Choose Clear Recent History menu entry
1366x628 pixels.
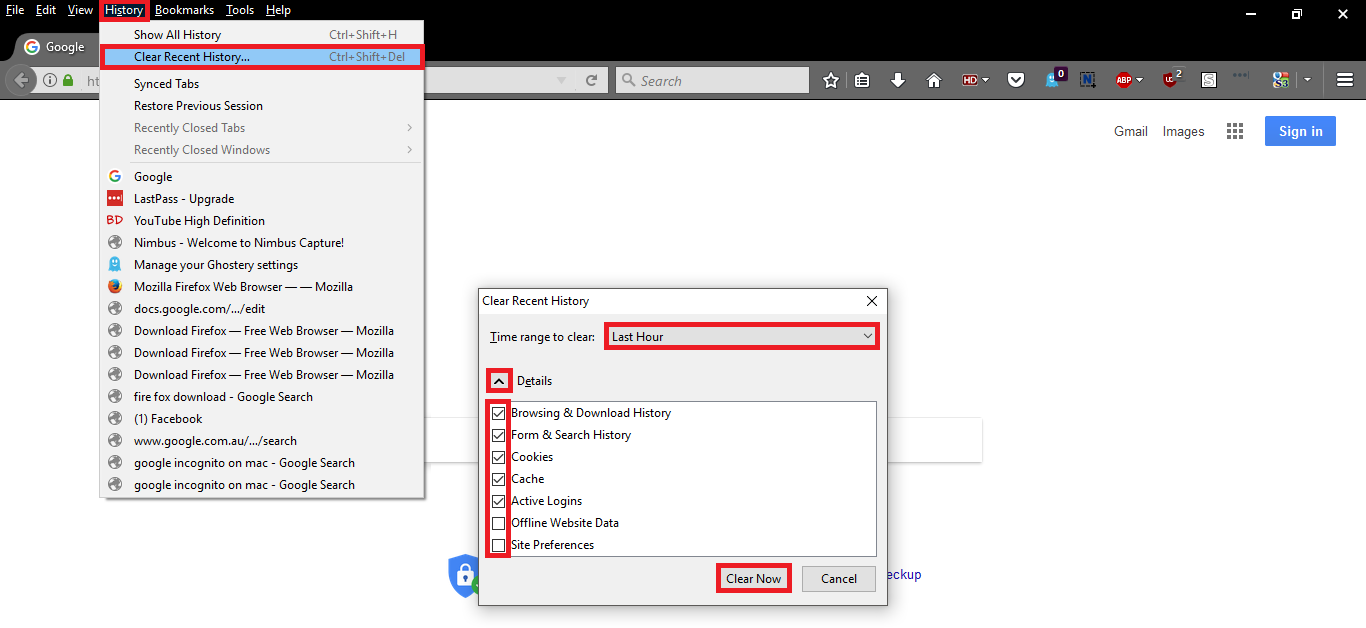(x=262, y=57)
